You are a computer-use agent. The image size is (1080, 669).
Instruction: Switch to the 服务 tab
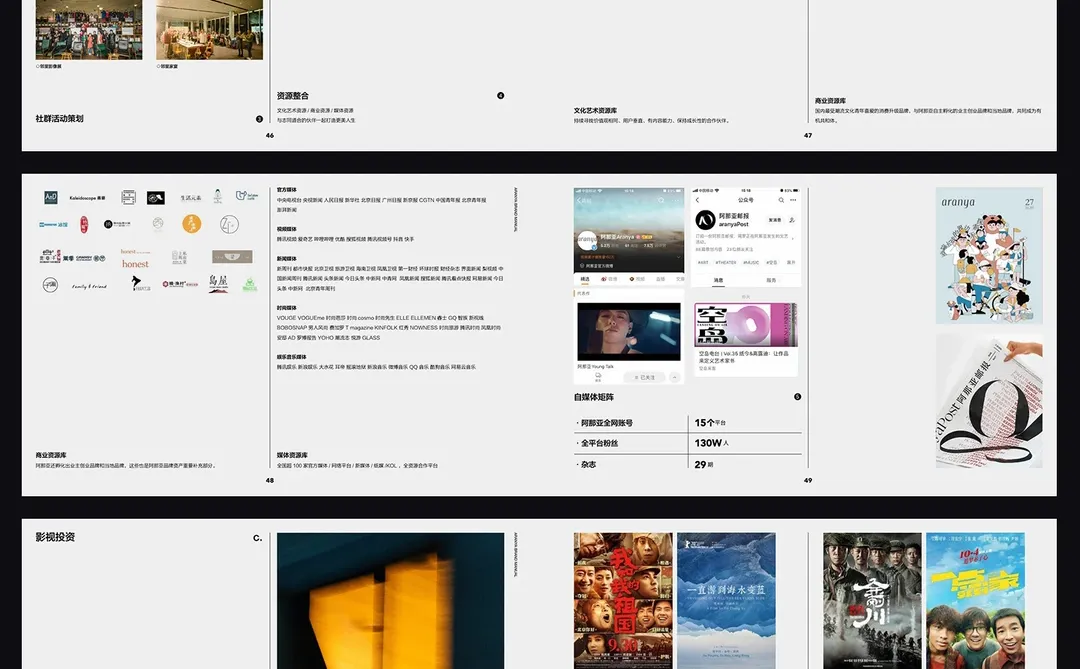[771, 280]
